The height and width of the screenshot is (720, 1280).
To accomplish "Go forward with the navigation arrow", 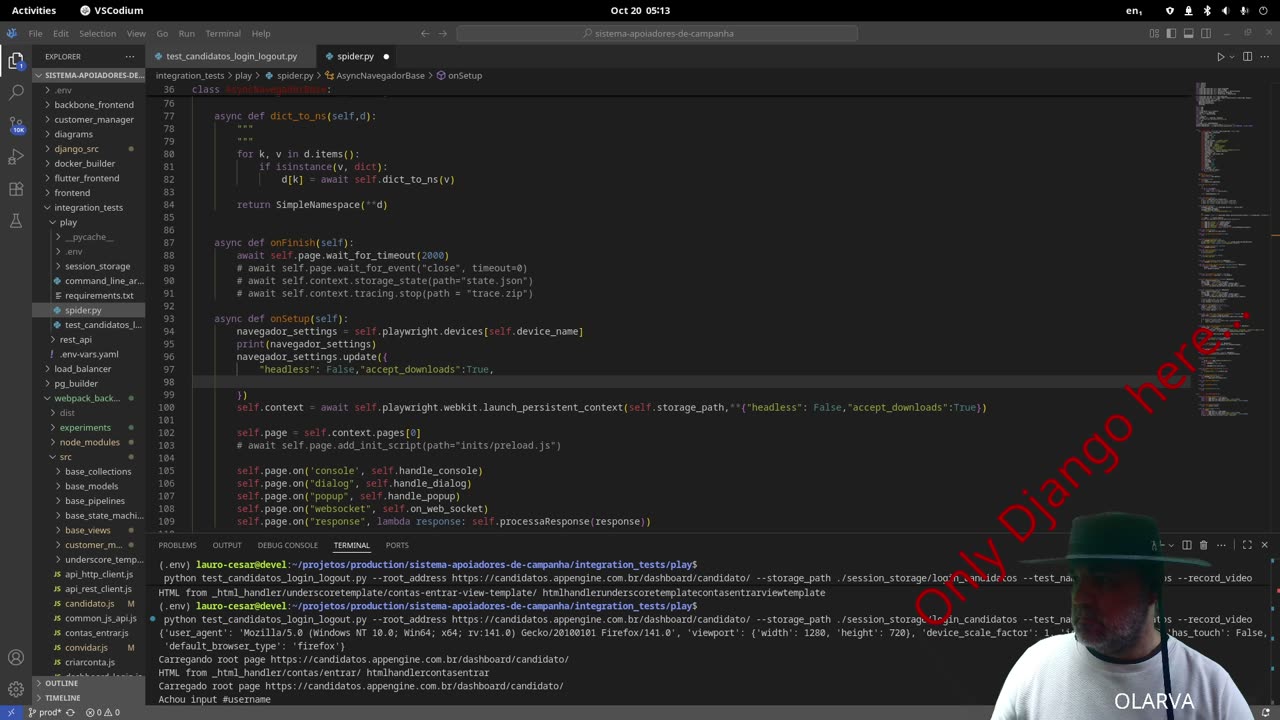I will [x=443, y=33].
